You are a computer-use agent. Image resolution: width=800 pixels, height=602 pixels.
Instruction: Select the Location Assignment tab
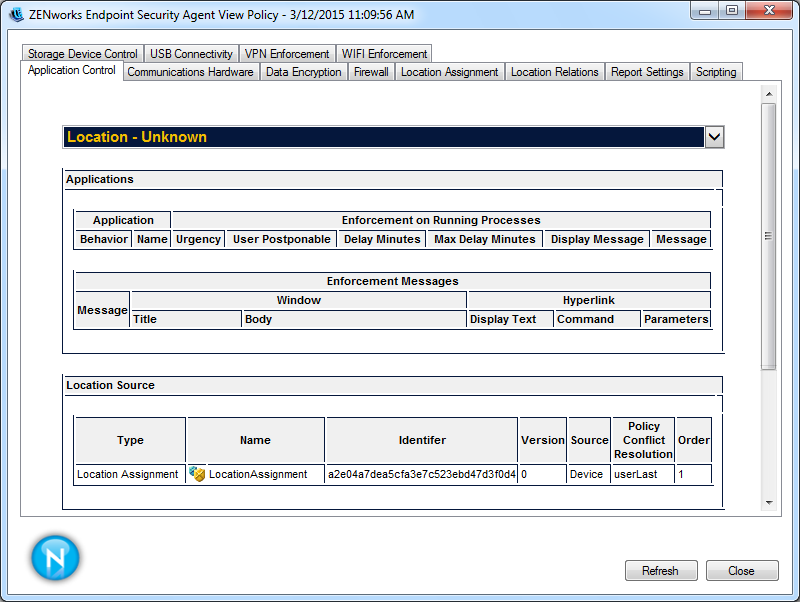click(x=449, y=72)
